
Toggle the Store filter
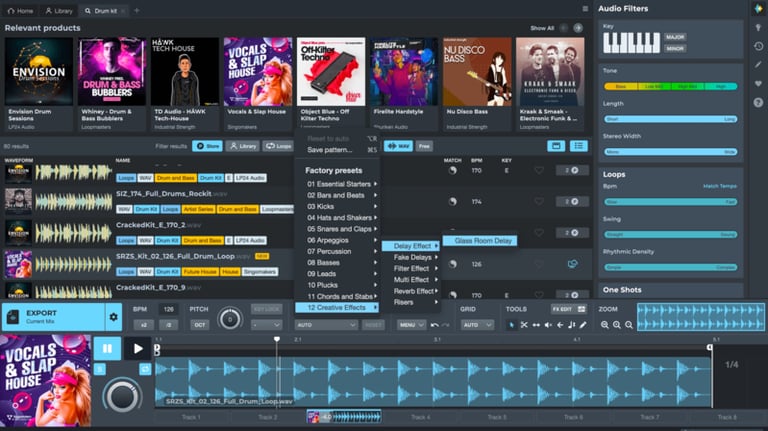coord(207,146)
